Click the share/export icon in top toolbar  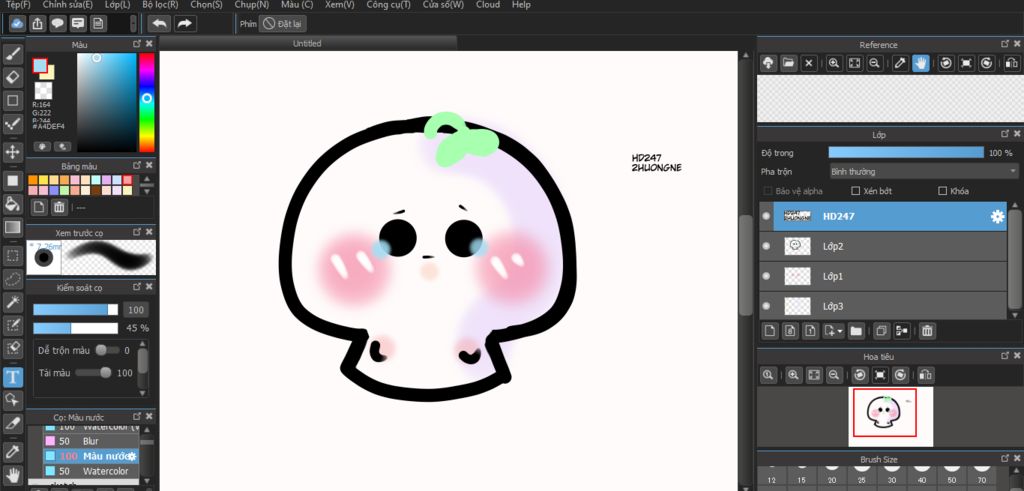[38, 24]
